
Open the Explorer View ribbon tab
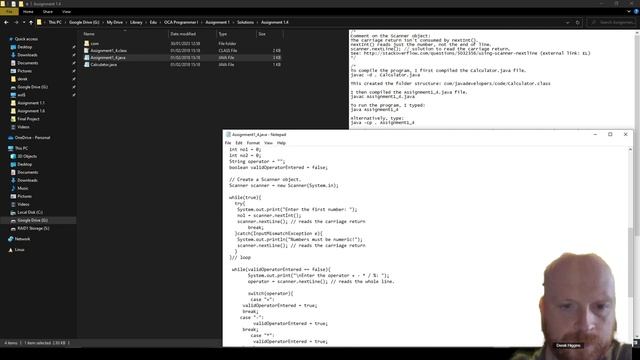click(x=67, y=12)
